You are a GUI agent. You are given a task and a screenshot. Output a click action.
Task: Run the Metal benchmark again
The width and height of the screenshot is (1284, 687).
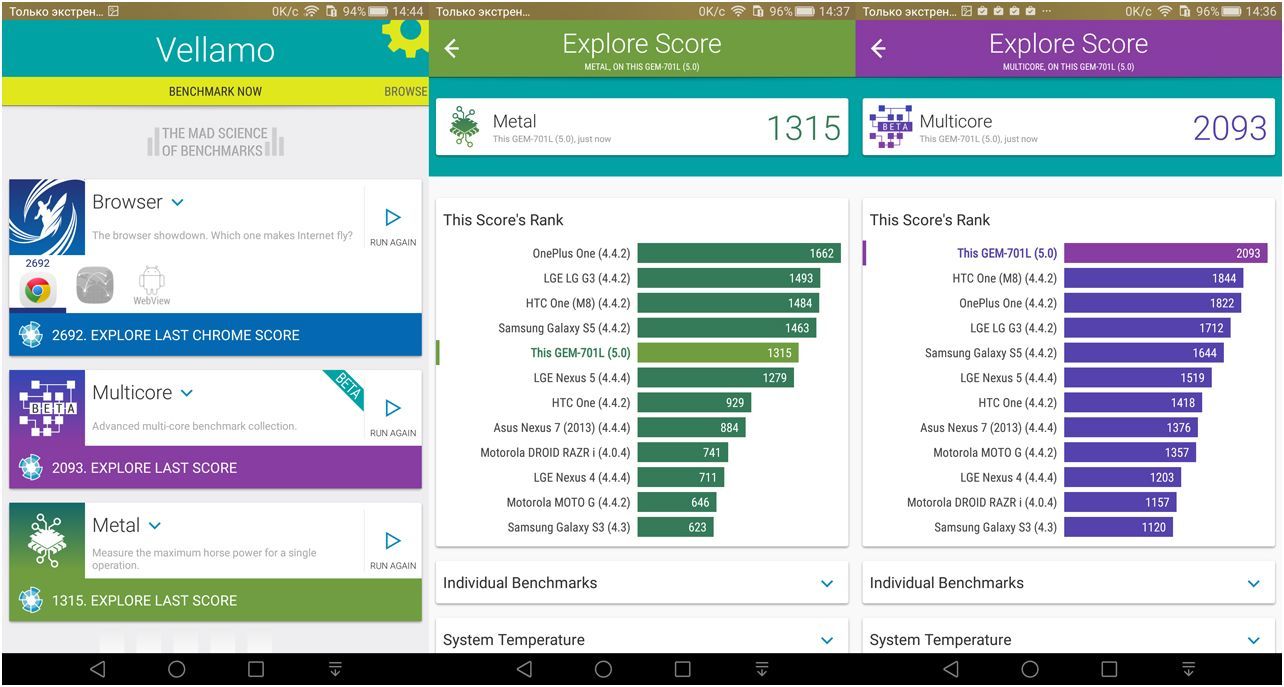click(x=392, y=548)
